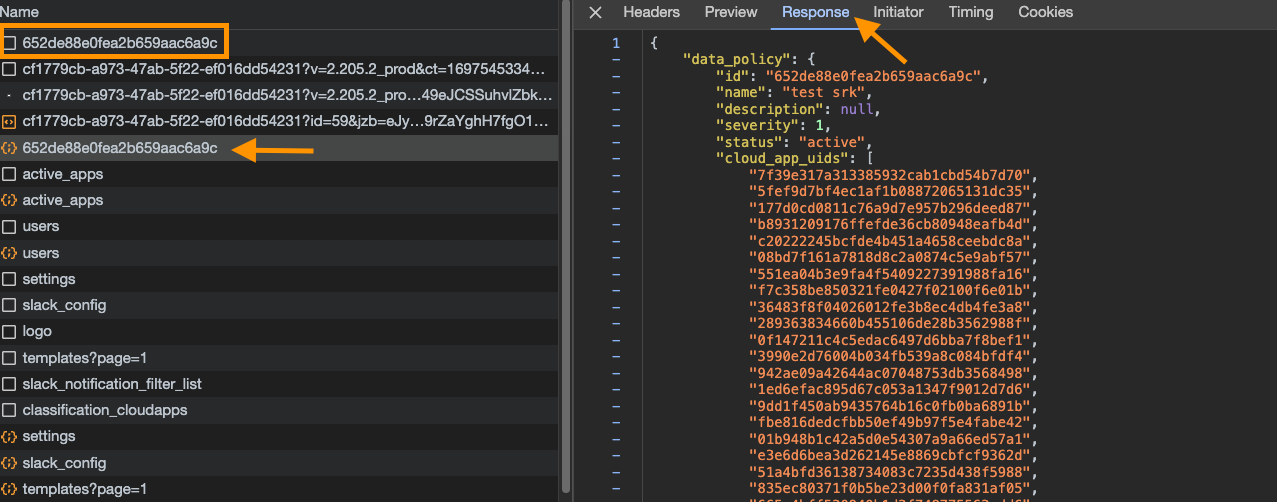Click JSON icon beside the settings request

coord(10,436)
